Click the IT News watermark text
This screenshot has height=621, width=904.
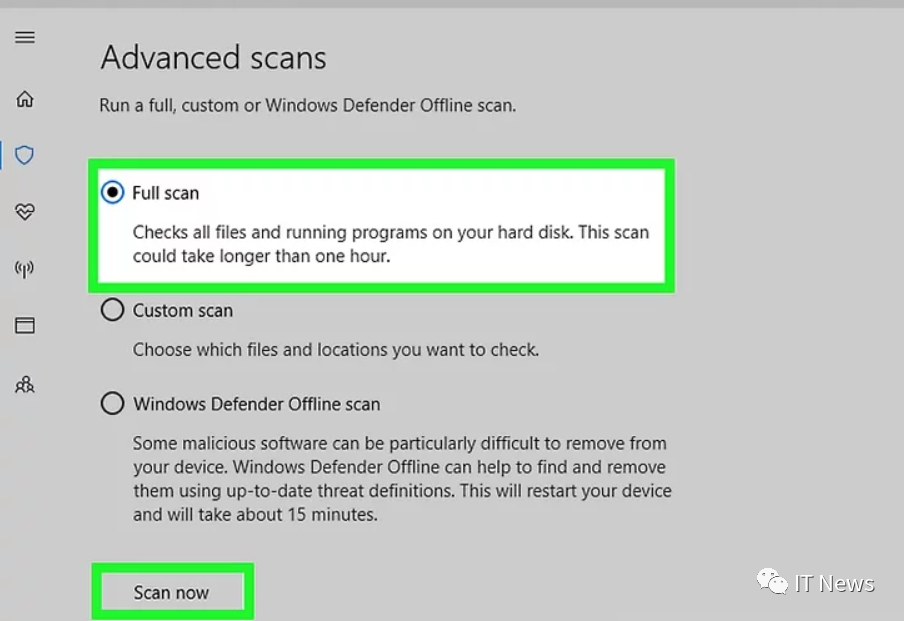[x=835, y=584]
